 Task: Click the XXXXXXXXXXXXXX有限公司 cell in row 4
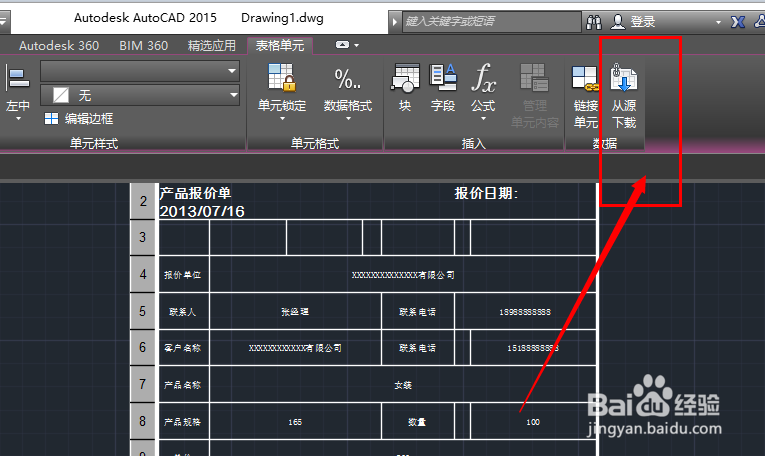[403, 275]
